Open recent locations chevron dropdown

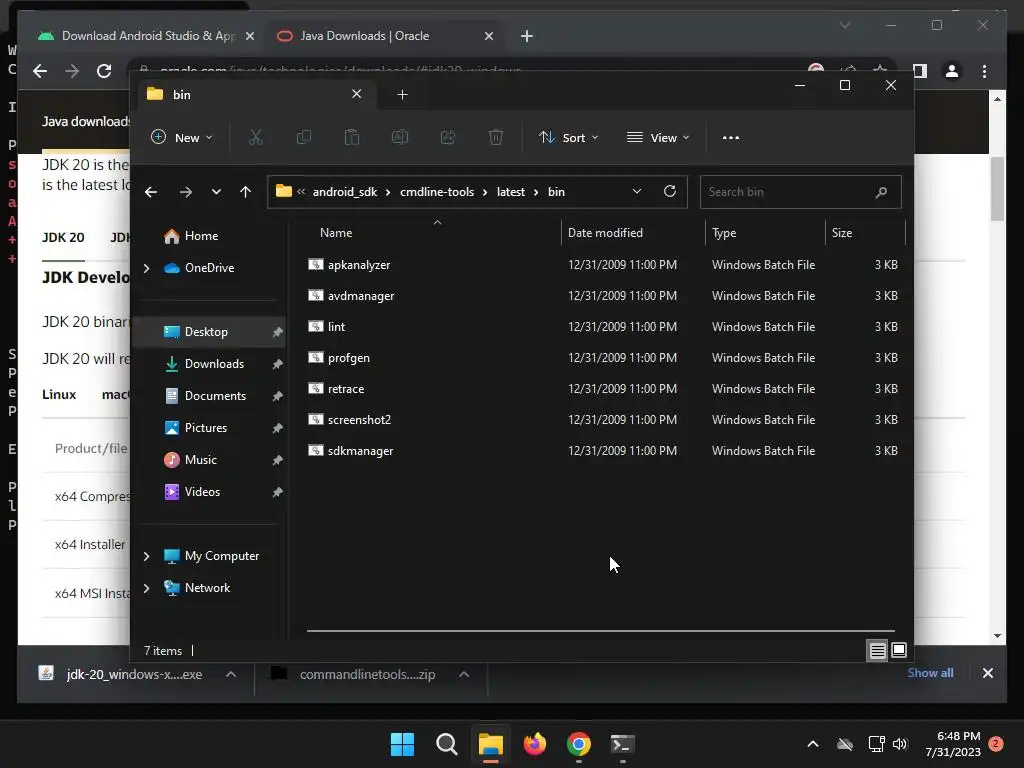point(216,192)
